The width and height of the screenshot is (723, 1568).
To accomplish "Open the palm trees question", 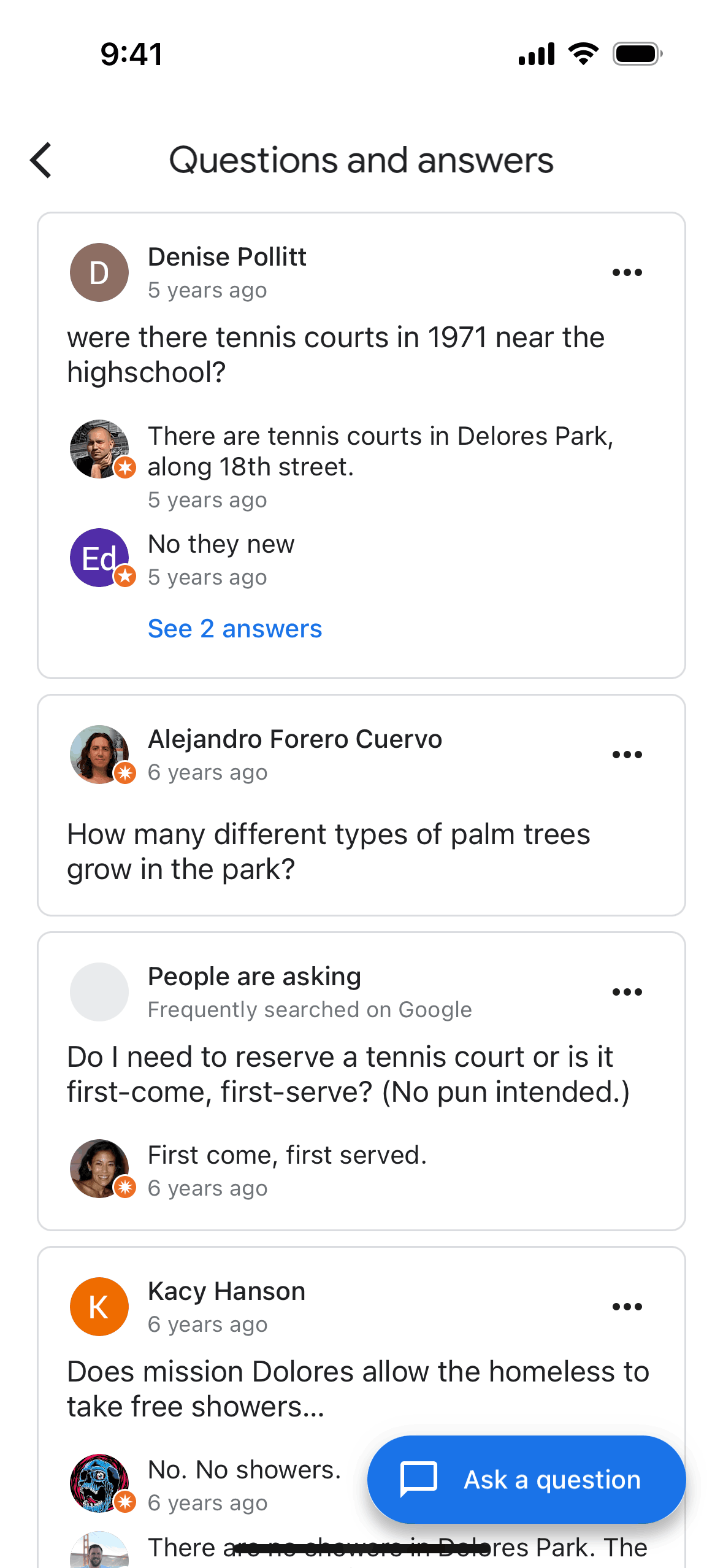I will (329, 851).
